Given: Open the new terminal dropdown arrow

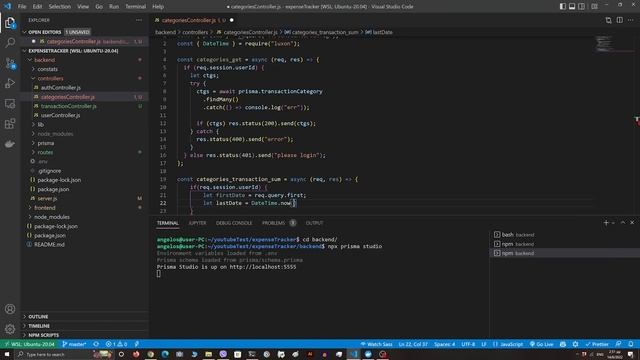Looking at the screenshot, I should click(x=613, y=223).
